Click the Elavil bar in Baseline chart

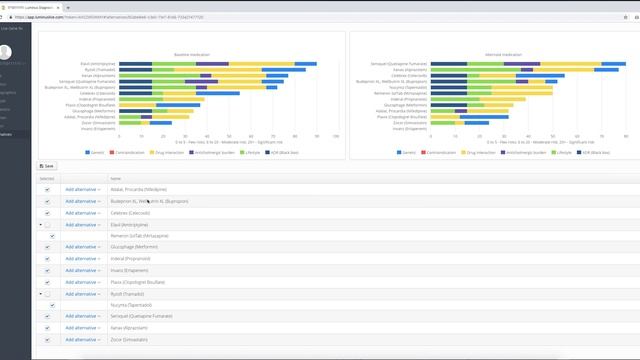[x=218, y=64]
